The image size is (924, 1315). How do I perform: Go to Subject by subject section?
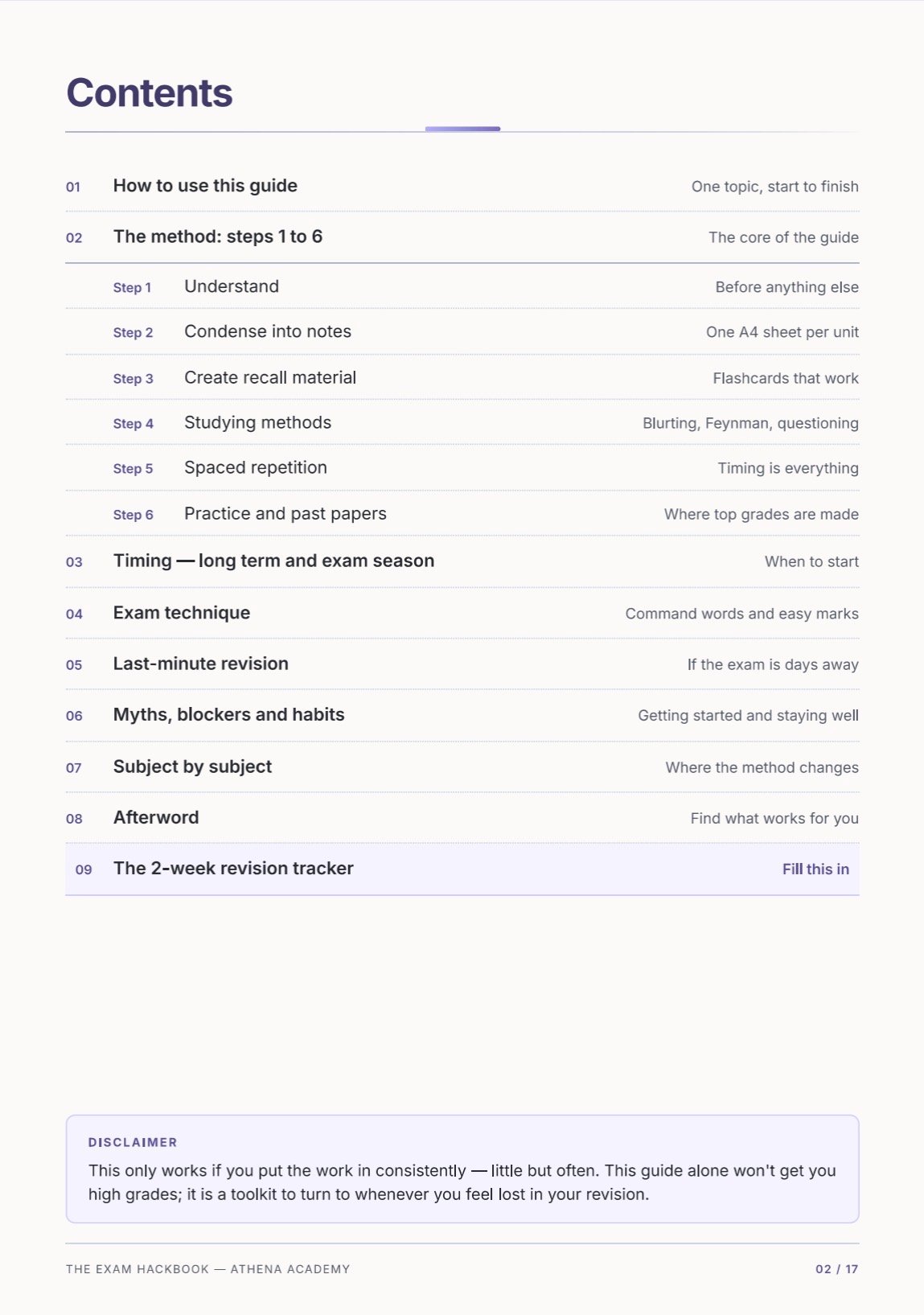[x=462, y=766]
